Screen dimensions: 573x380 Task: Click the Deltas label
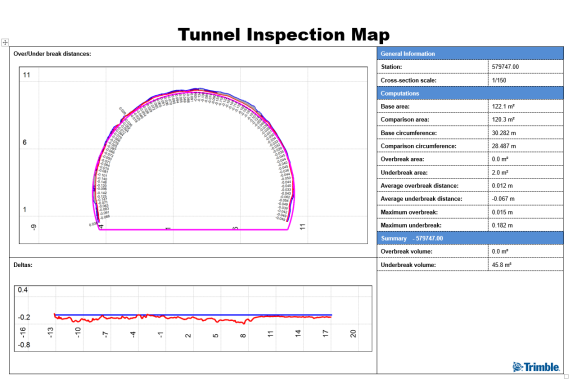tap(23, 265)
